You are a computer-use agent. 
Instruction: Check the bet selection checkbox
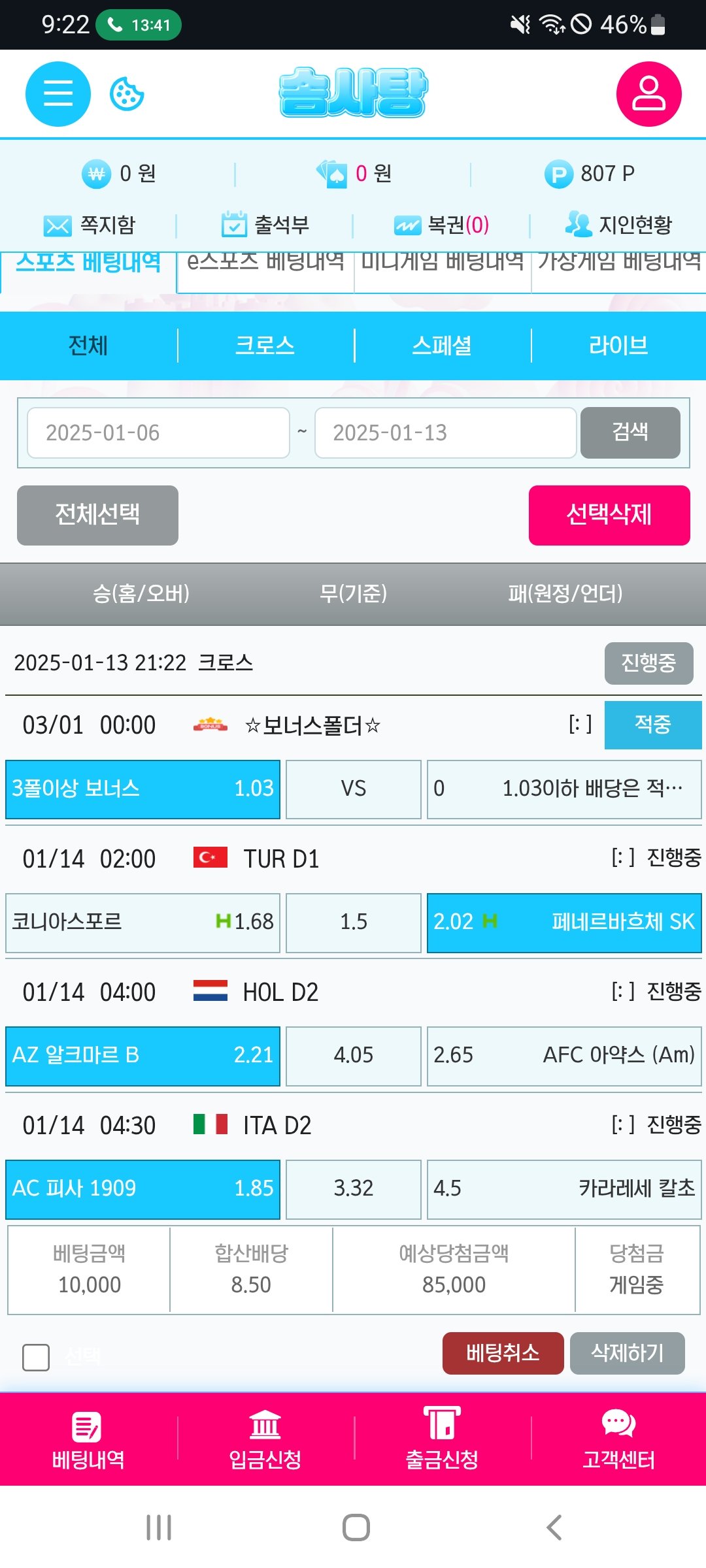36,1357
